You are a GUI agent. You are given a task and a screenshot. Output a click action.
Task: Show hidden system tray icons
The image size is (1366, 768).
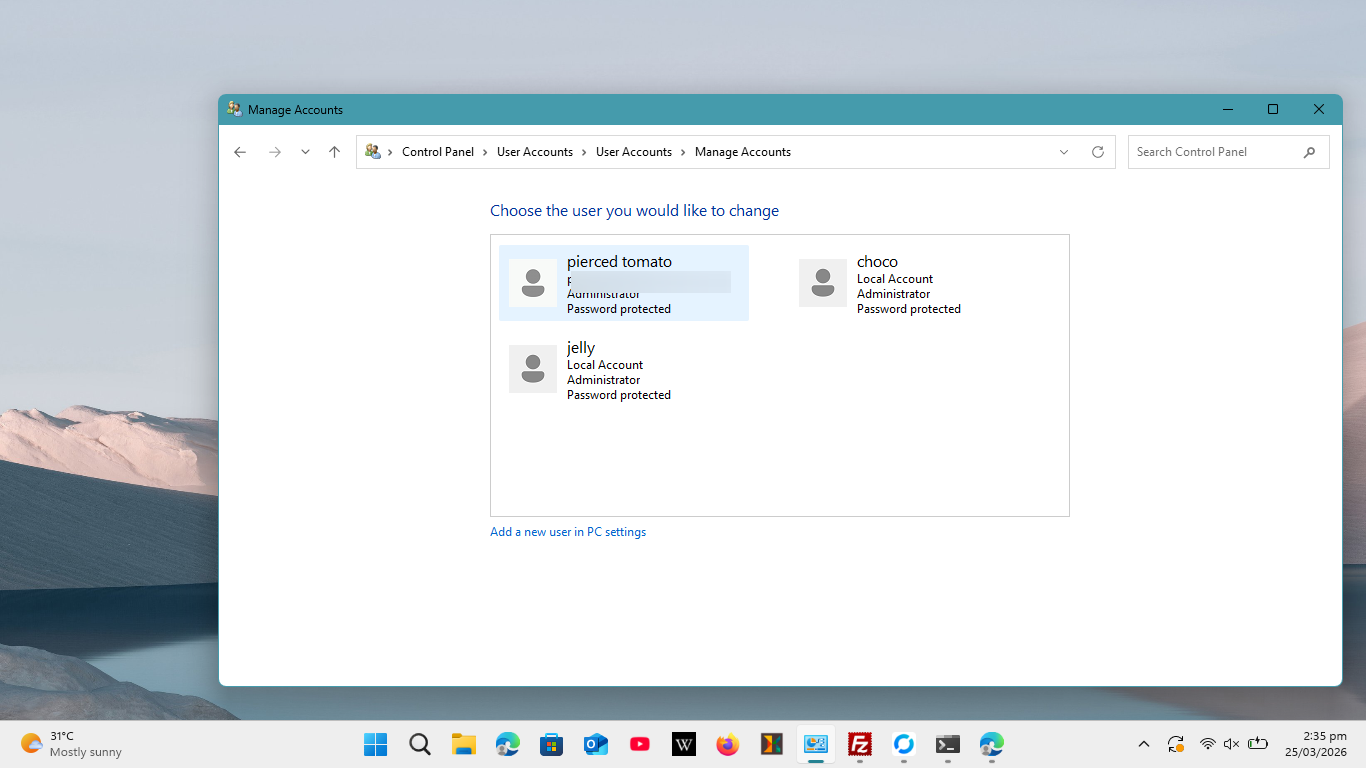point(1144,744)
